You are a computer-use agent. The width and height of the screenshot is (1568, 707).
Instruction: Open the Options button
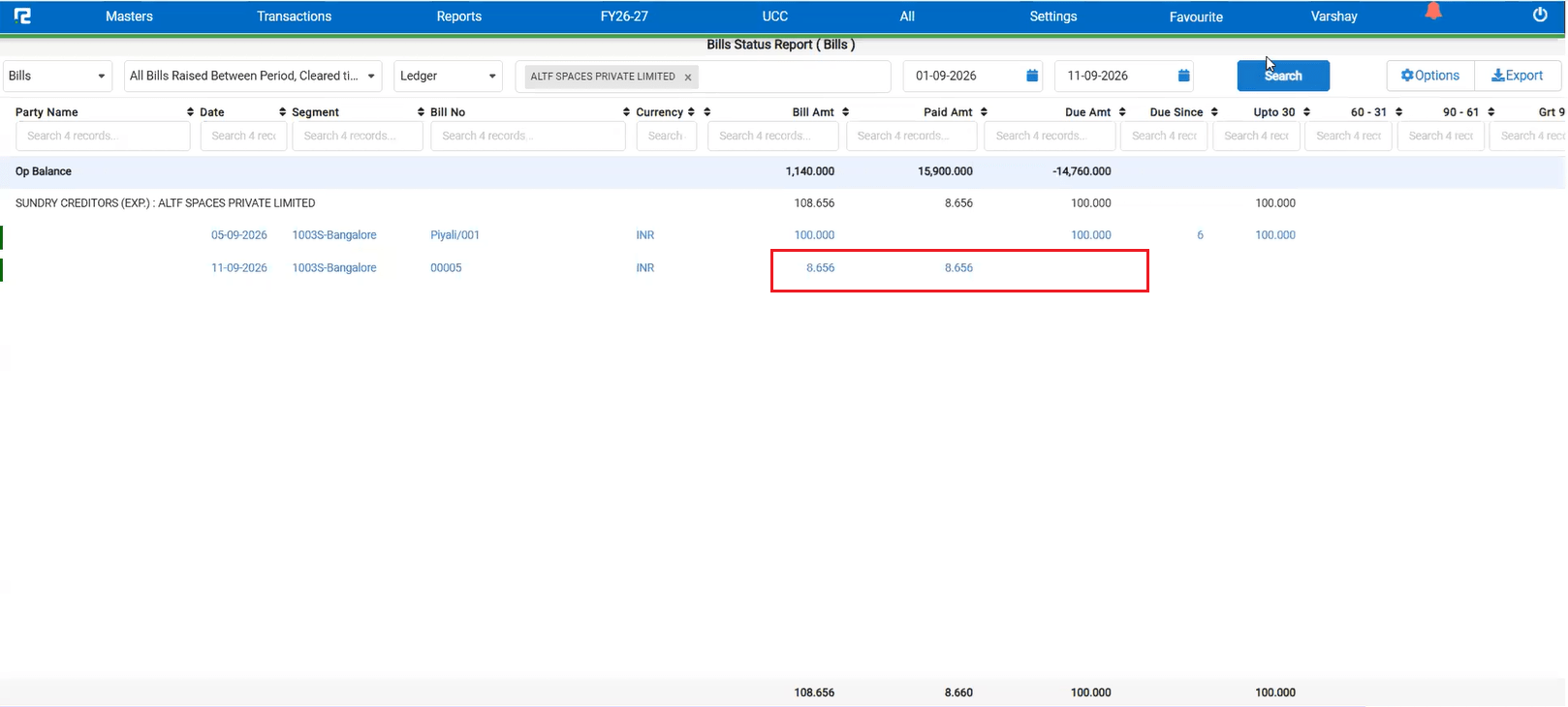(x=1430, y=76)
